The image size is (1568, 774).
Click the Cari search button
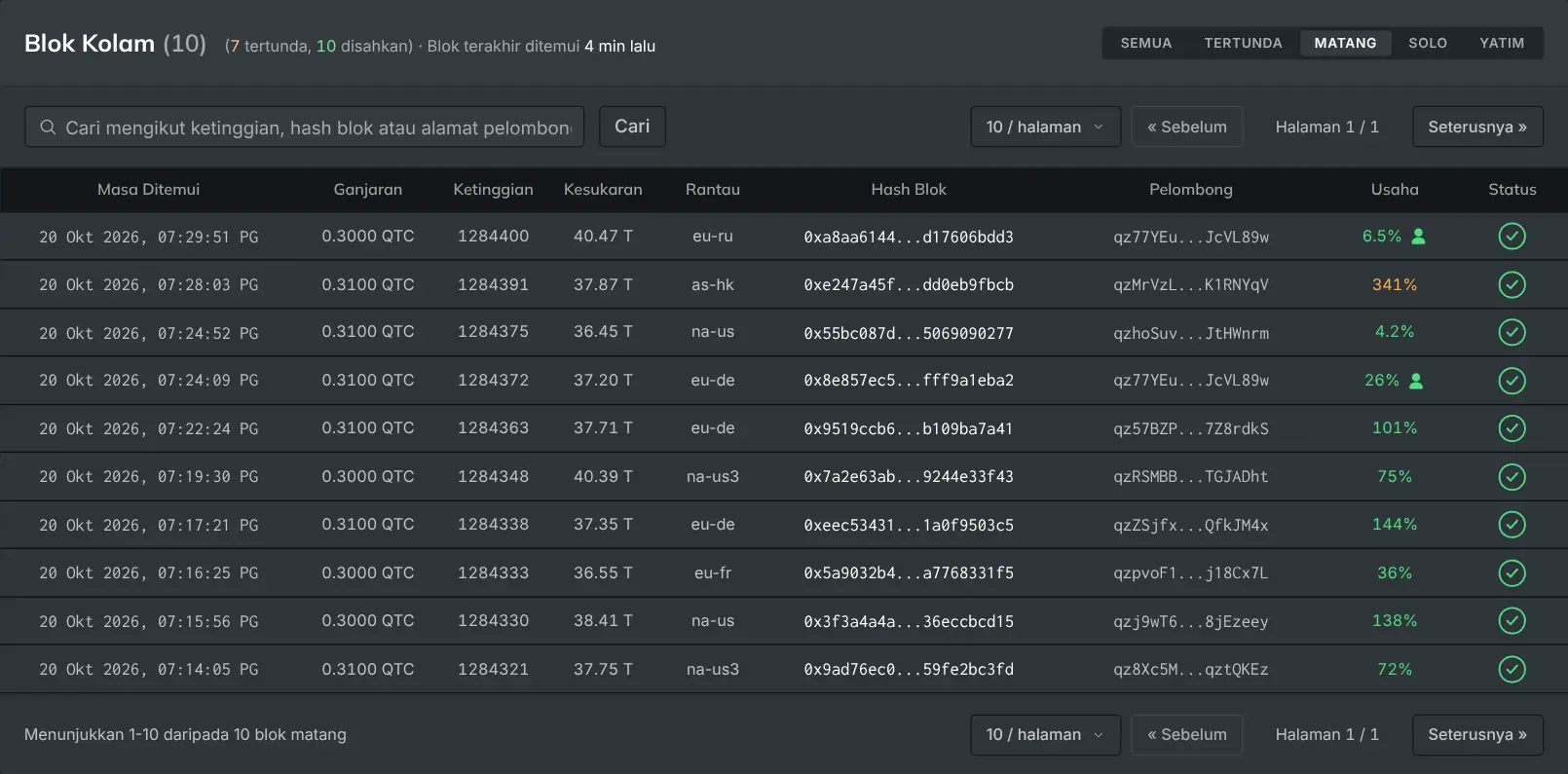[x=632, y=127]
